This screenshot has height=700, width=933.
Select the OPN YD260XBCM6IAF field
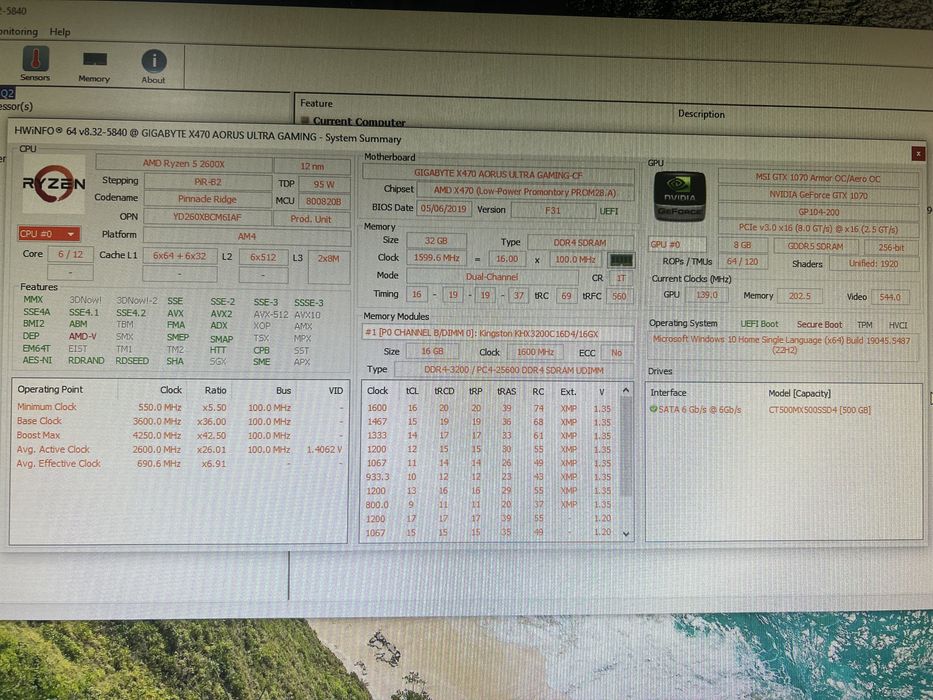207,217
